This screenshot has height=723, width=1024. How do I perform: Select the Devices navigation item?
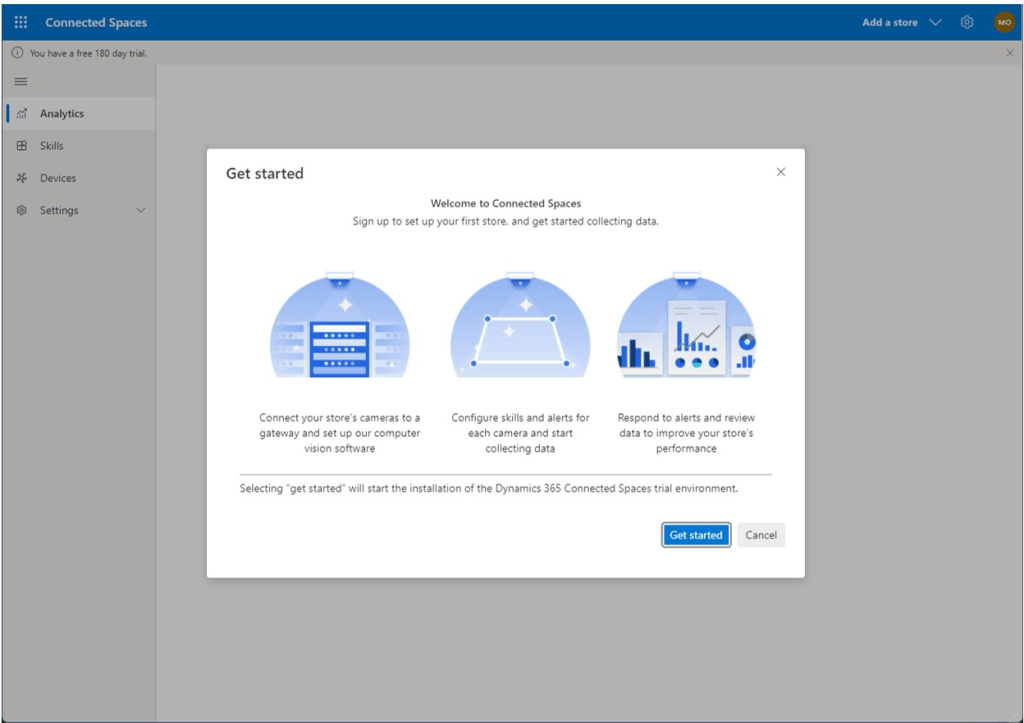coord(58,178)
